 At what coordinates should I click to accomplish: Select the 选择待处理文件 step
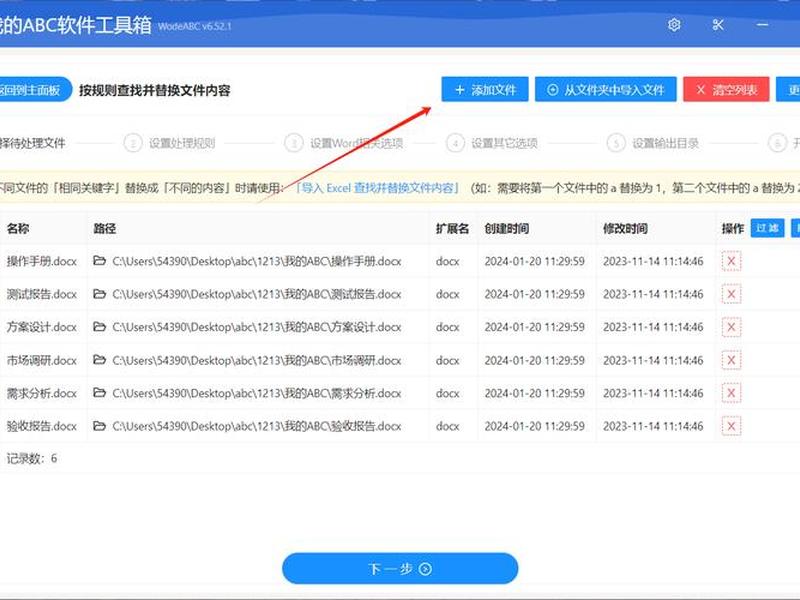[33, 143]
